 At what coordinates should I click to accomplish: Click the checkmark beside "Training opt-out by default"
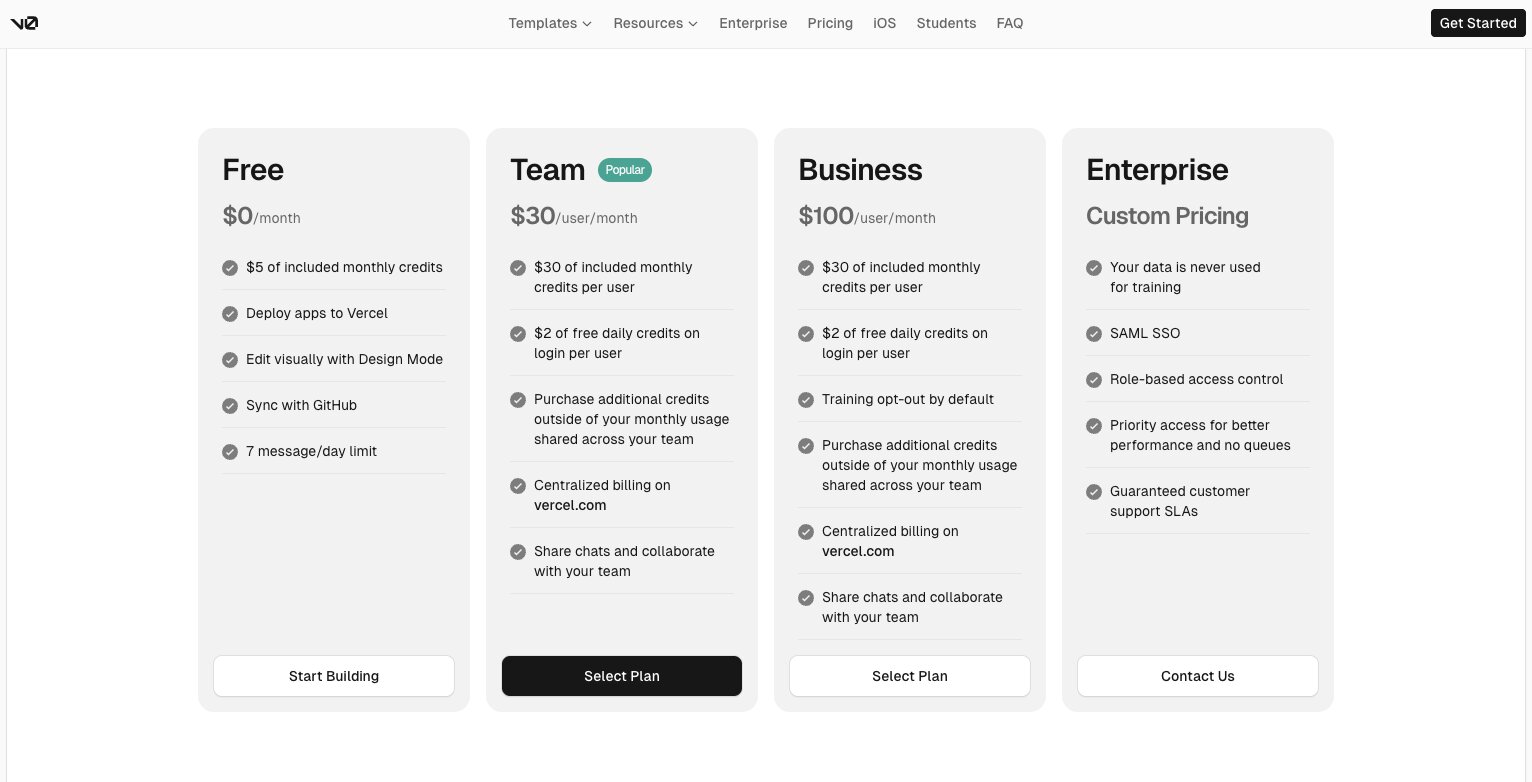click(806, 400)
